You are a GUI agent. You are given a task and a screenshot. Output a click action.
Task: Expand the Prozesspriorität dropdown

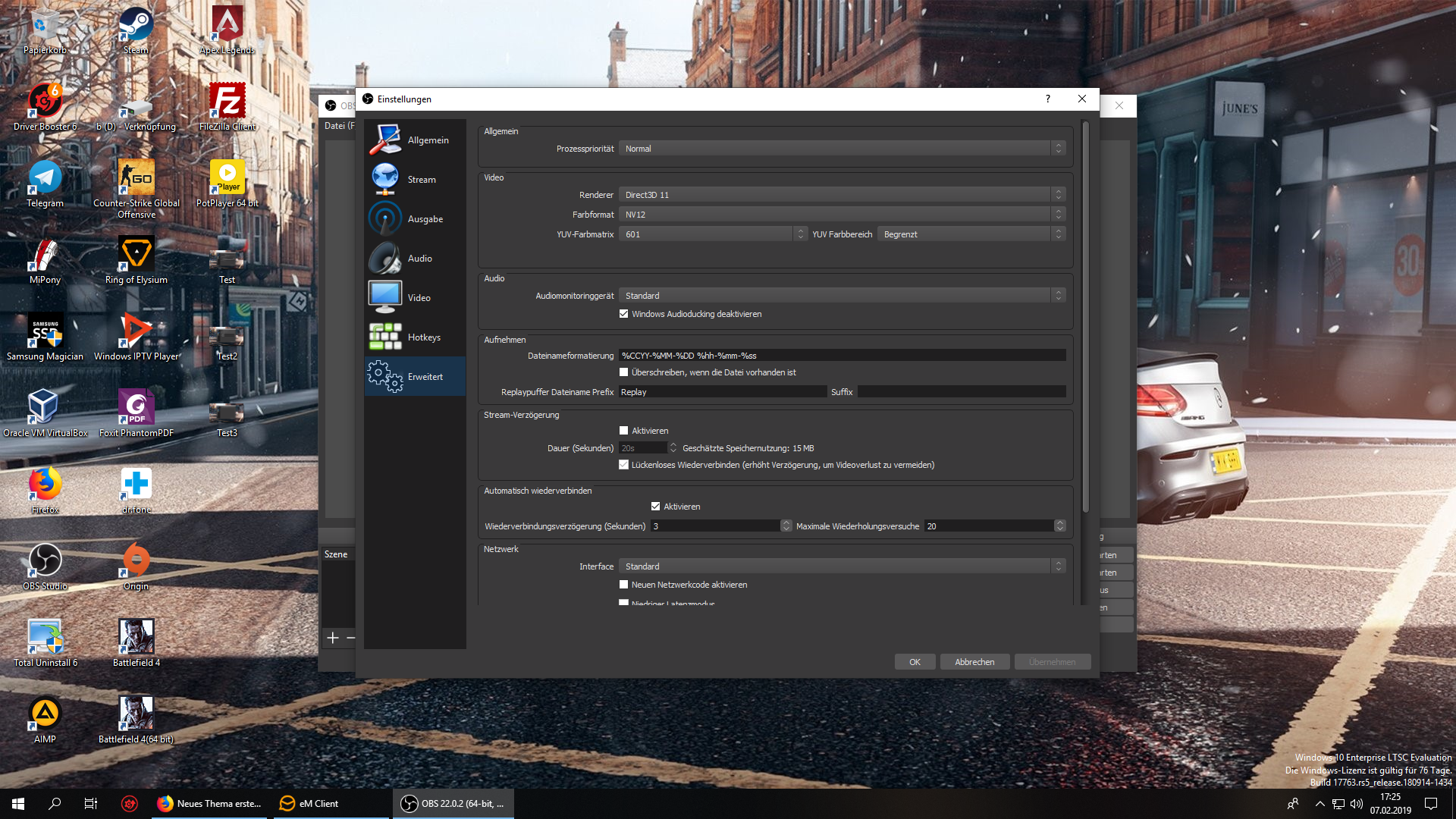[x=842, y=149]
